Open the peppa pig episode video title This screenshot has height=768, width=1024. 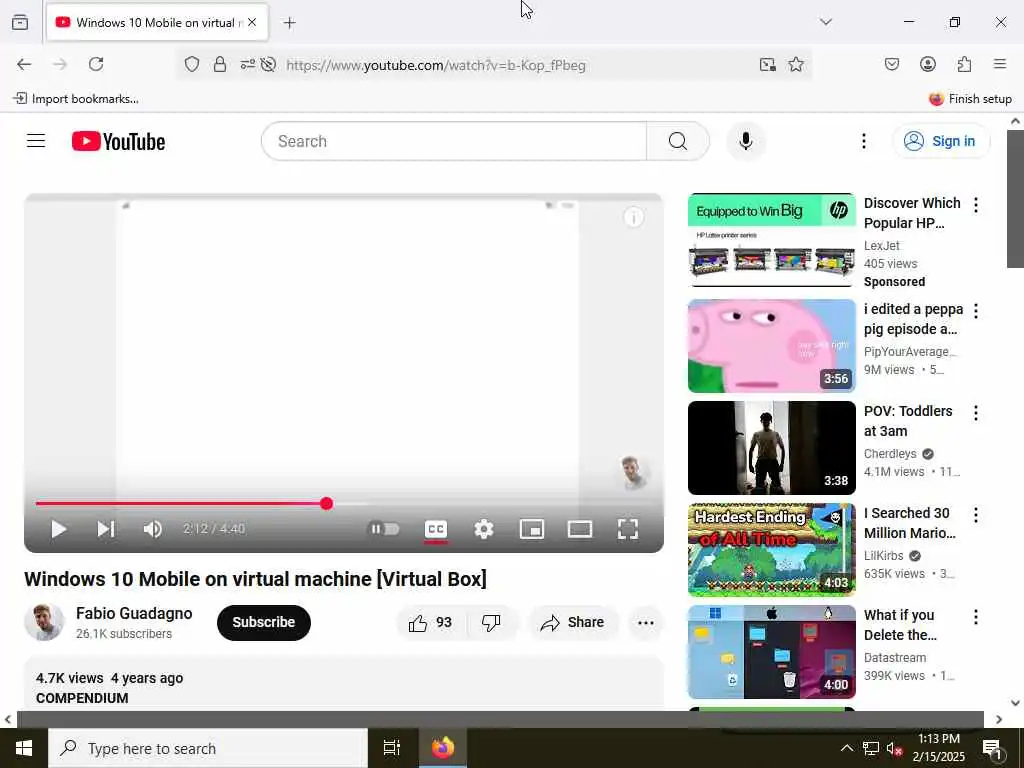913,319
